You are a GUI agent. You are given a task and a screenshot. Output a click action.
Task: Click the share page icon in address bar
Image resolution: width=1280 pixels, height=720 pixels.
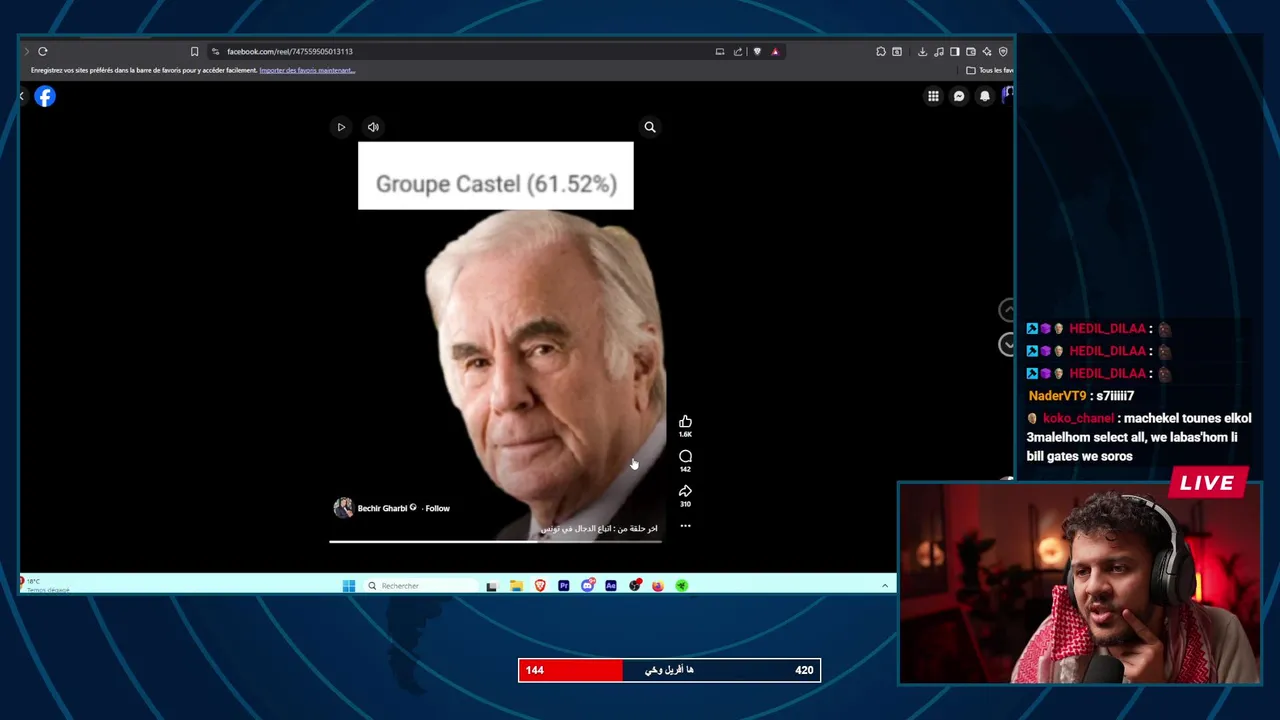coord(738,51)
